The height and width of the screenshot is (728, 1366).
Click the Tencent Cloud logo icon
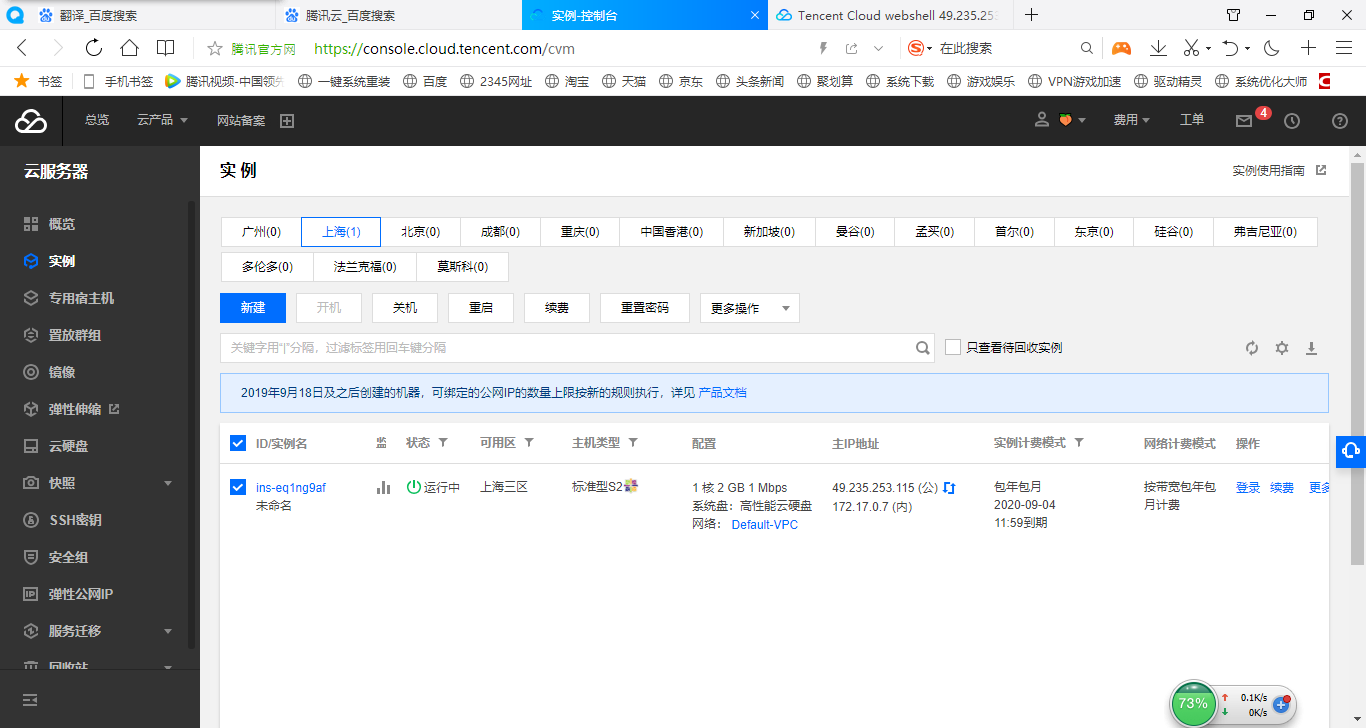(31, 121)
